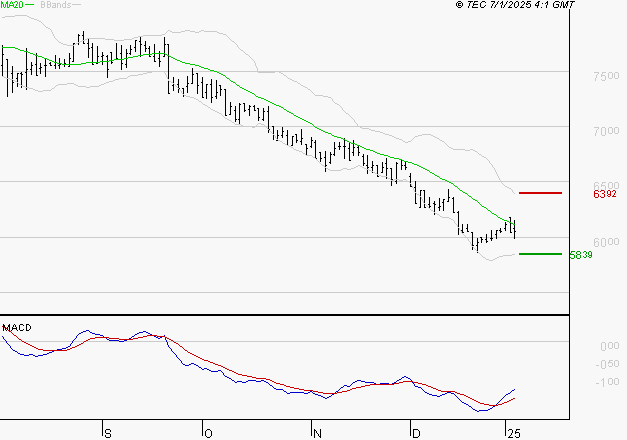The height and width of the screenshot is (440, 627).
Task: Click the green MA20 legend line
Action: click(x=30, y=5)
